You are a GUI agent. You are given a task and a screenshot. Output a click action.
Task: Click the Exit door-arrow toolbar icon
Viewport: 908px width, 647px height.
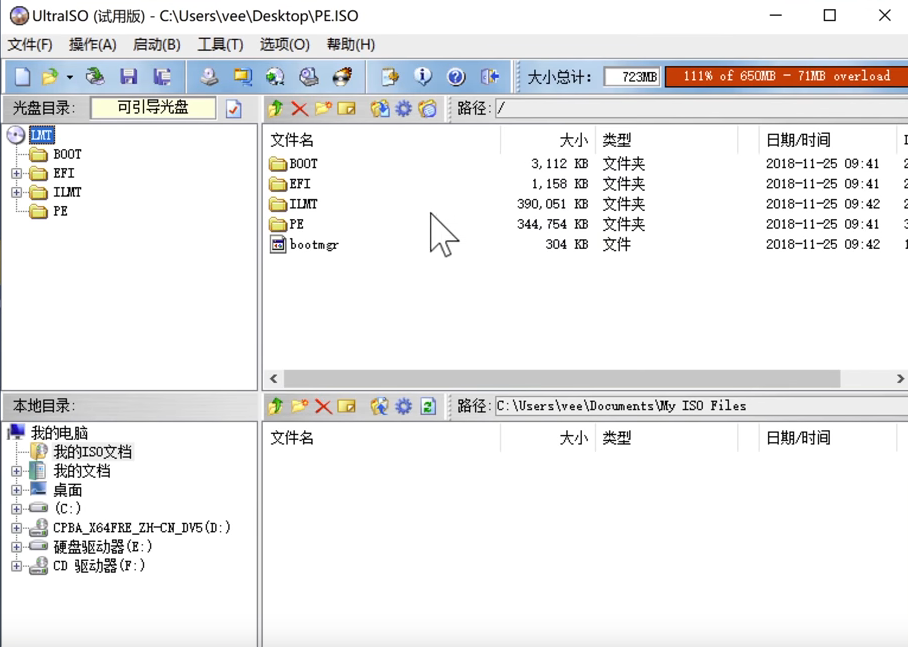(x=490, y=76)
